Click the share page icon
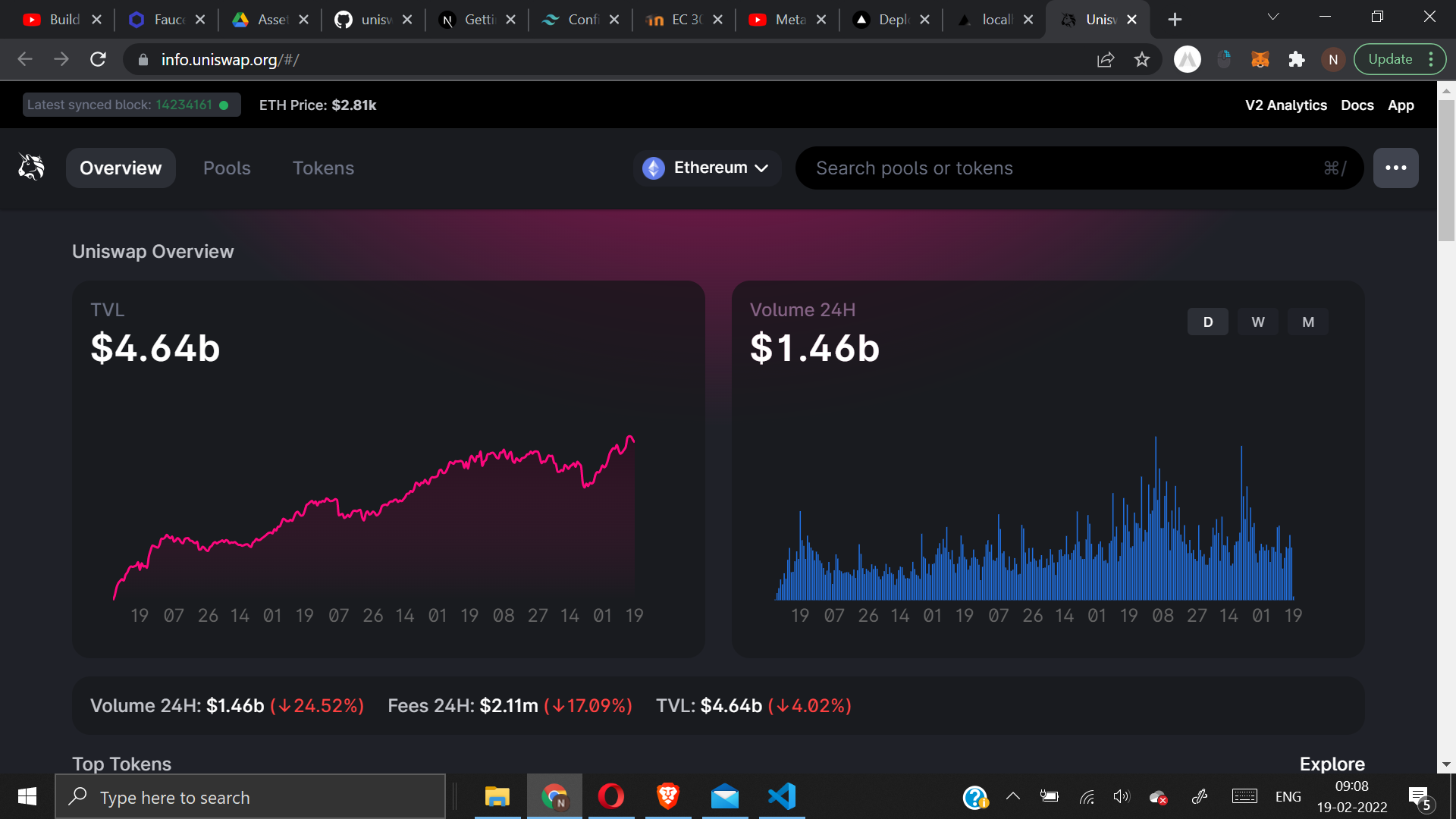Image resolution: width=1456 pixels, height=819 pixels. click(1106, 59)
